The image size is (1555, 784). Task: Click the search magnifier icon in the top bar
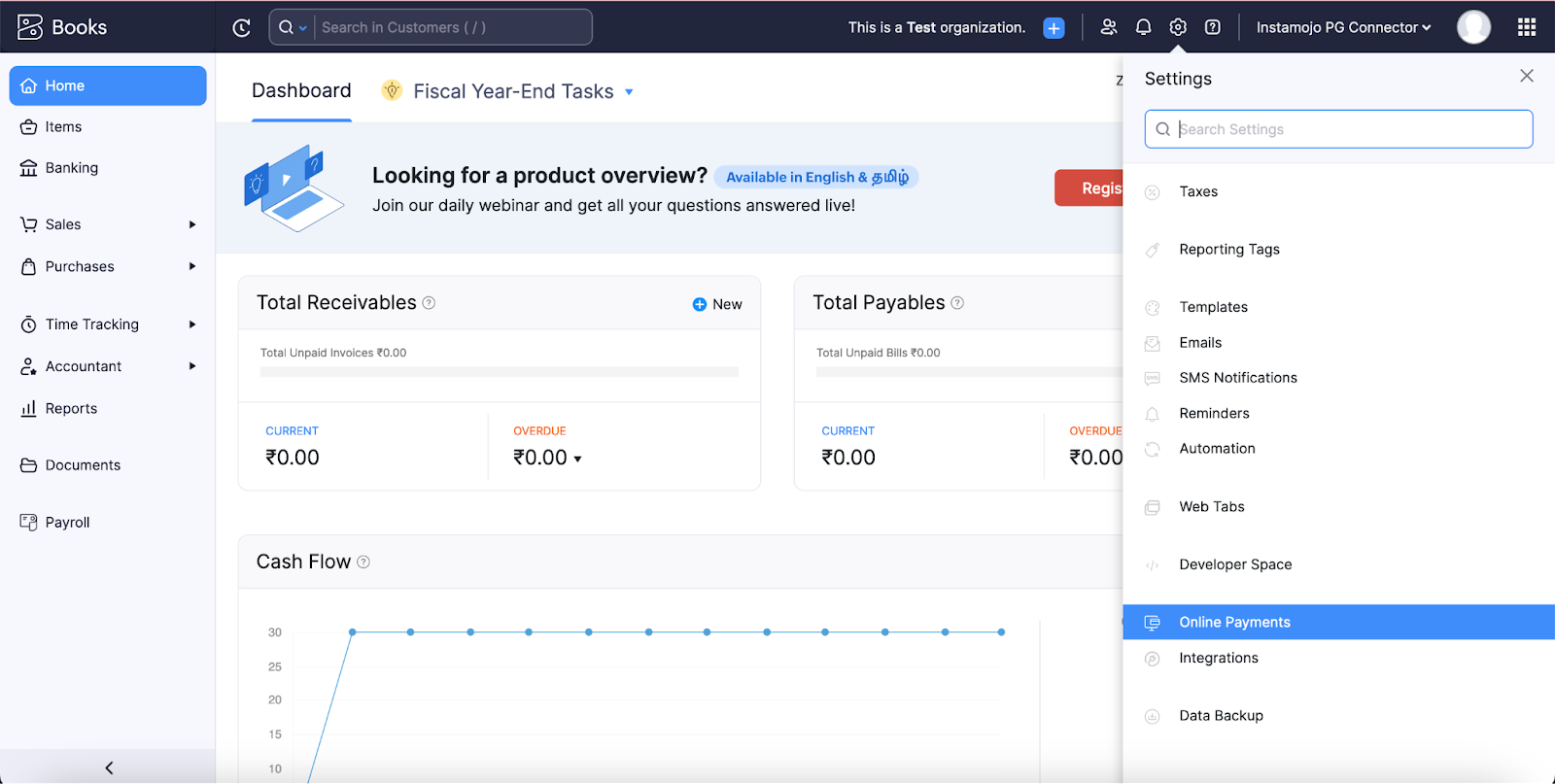(286, 27)
